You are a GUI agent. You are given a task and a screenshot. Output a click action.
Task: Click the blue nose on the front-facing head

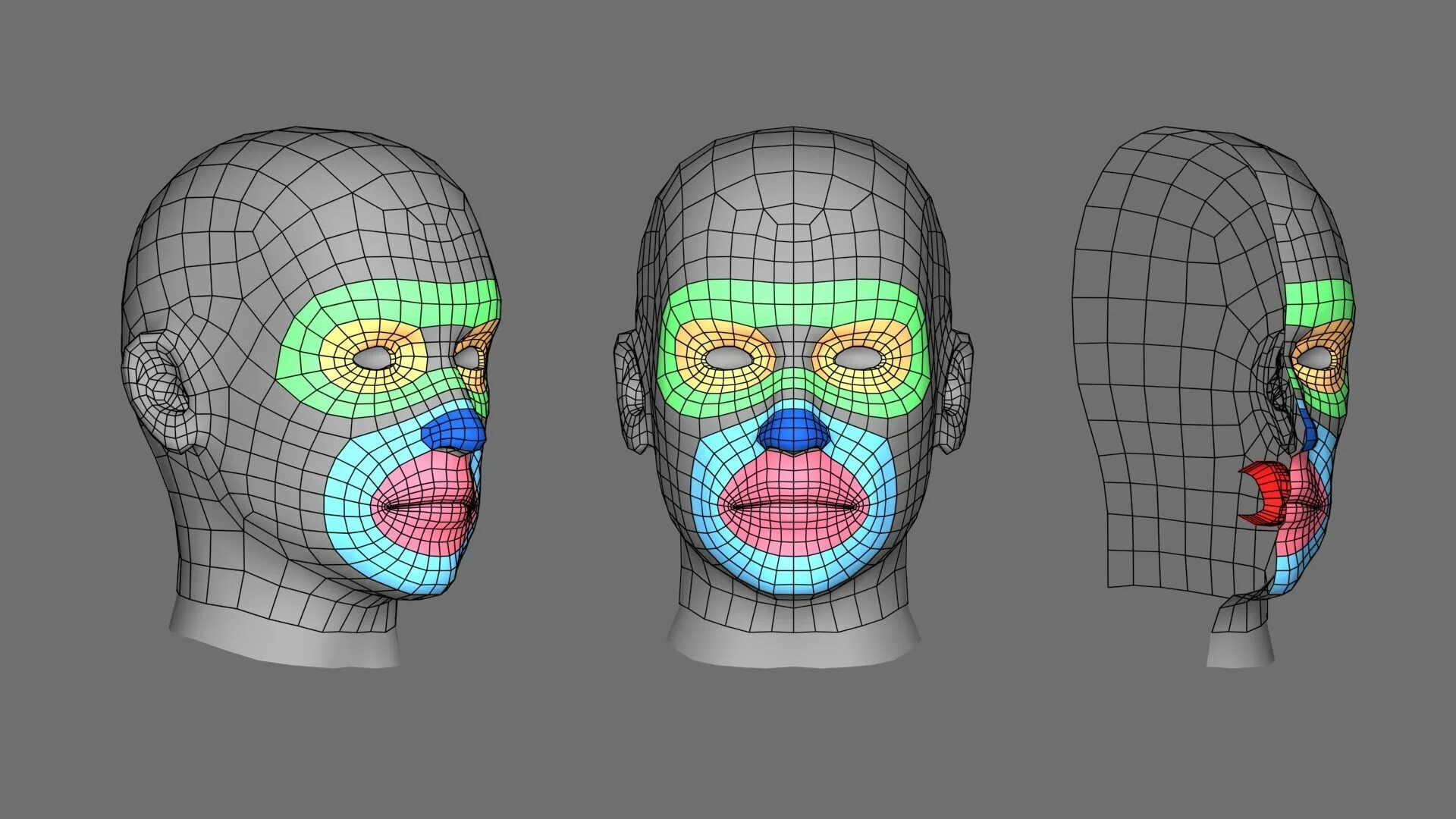tap(794, 431)
